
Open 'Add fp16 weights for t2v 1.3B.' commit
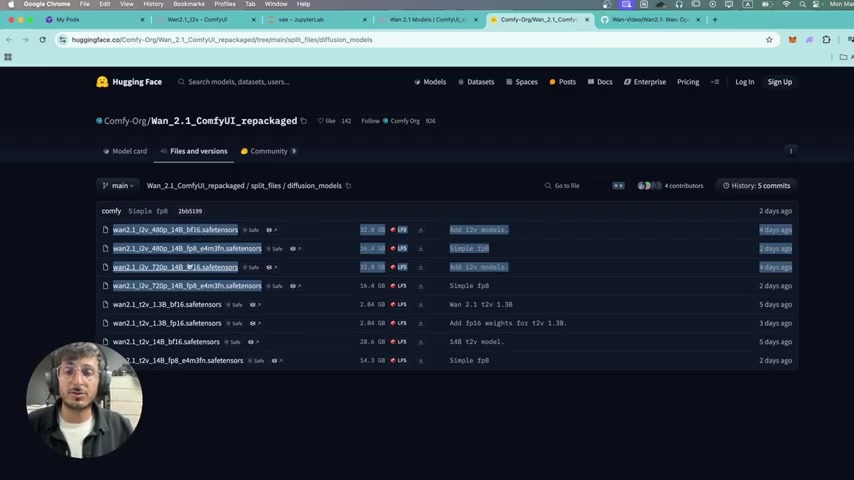click(508, 323)
